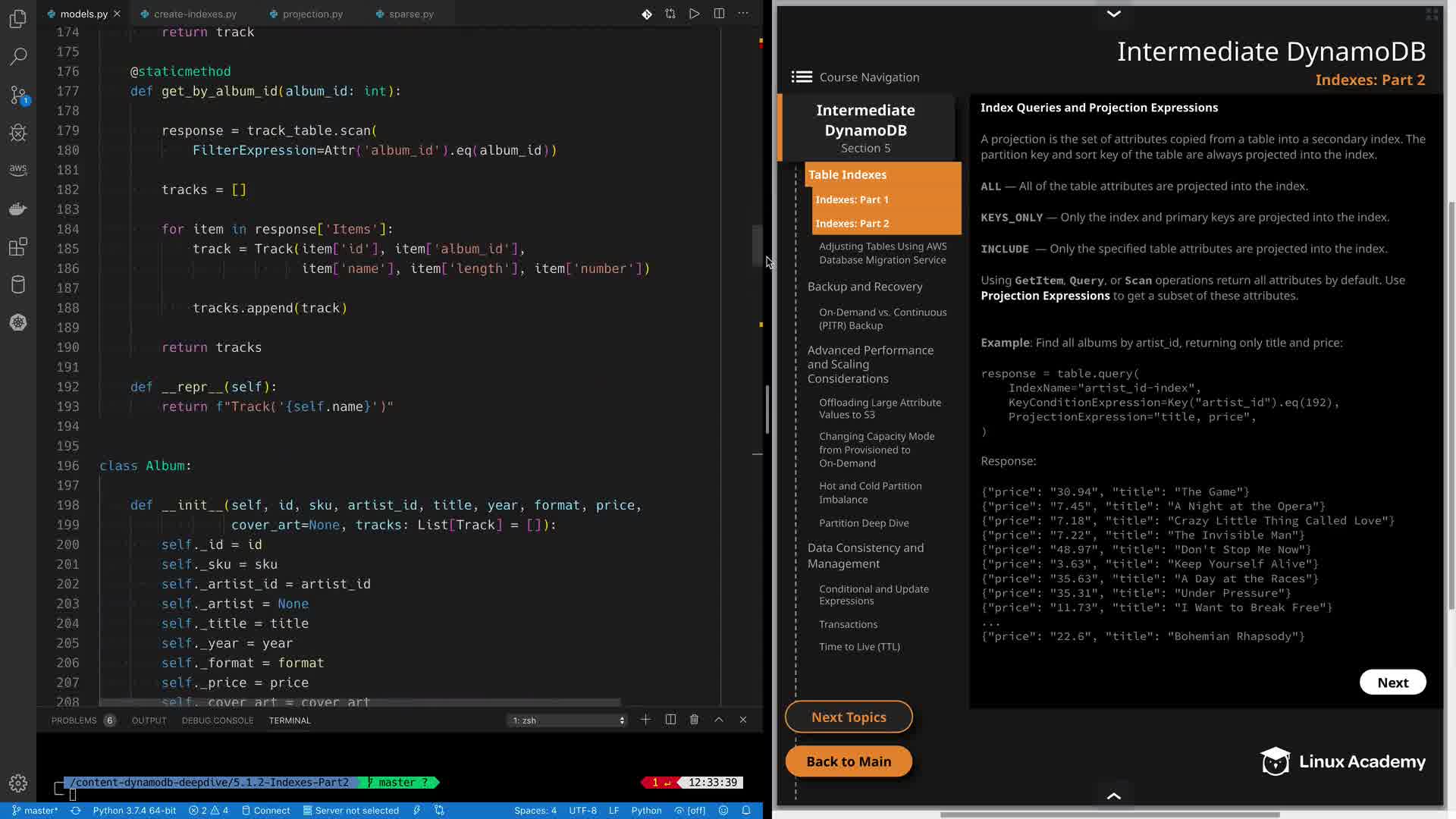Open the AWS toolkit sidebar icon
This screenshot has height=819, width=1456.
tap(18, 170)
